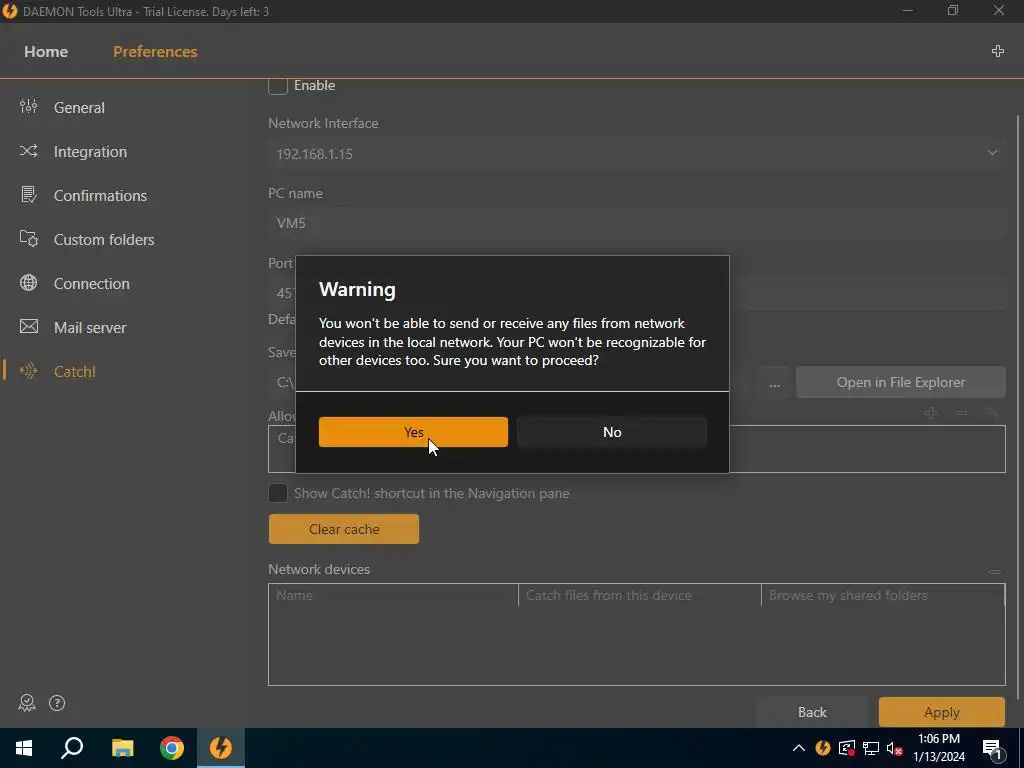
Task: Toggle Show Catch! shortcut in Navigation pane
Action: pyautogui.click(x=278, y=493)
